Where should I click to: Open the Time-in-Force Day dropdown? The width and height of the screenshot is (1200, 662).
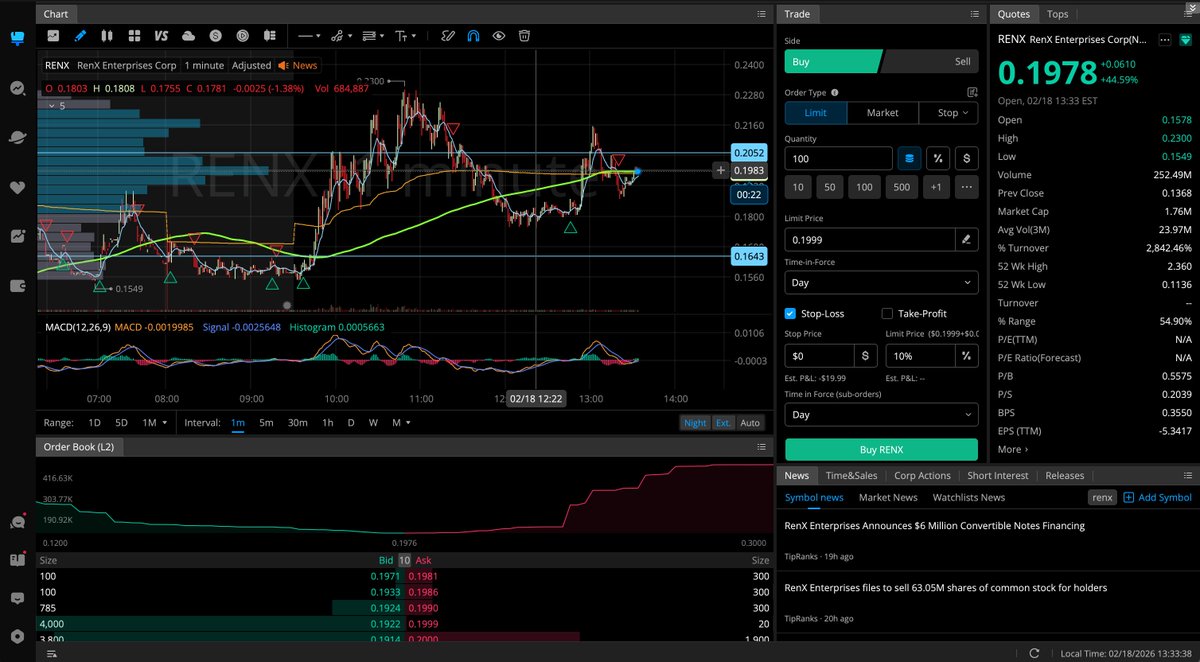pos(881,283)
